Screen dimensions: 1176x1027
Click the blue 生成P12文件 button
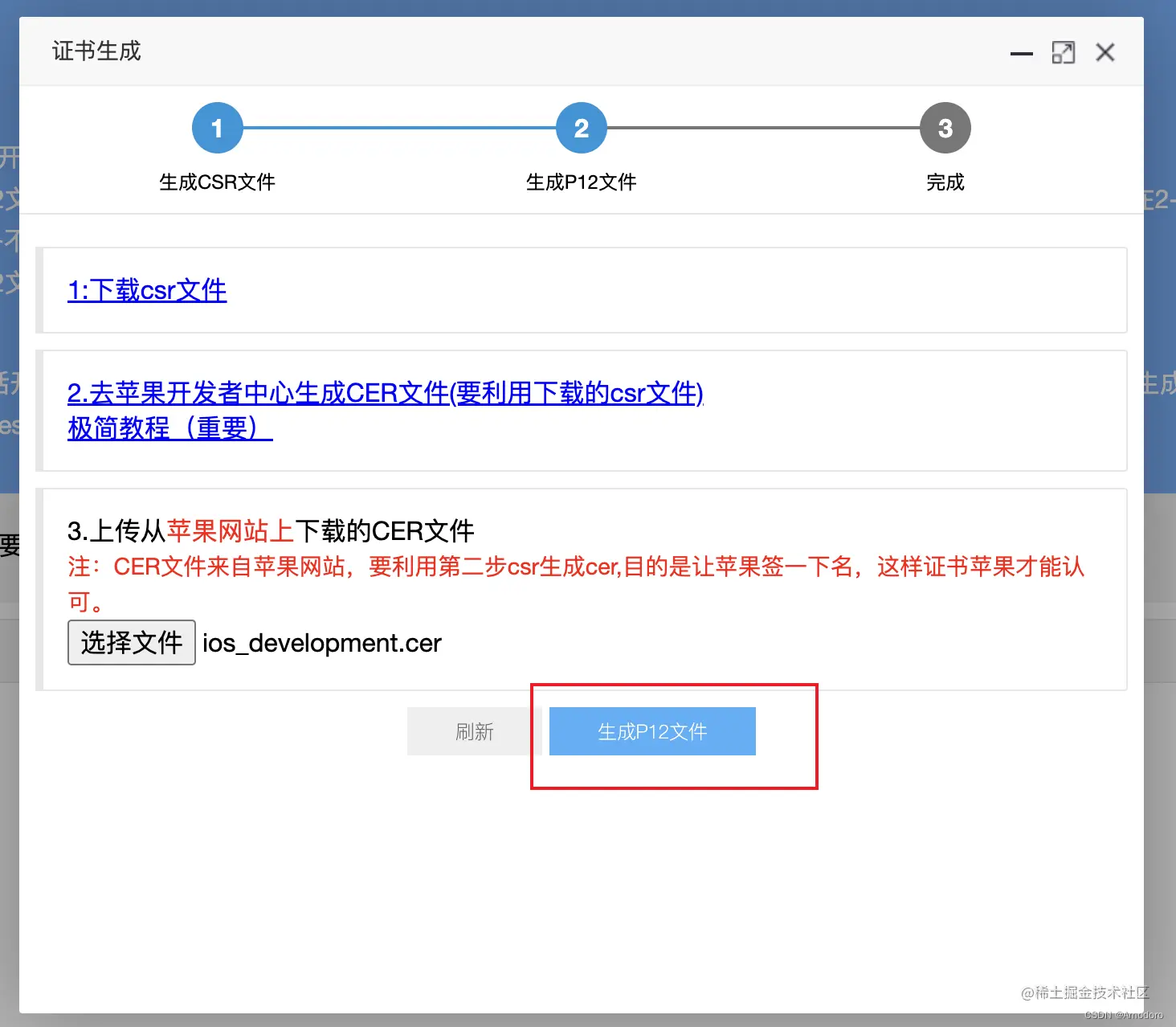pos(652,731)
